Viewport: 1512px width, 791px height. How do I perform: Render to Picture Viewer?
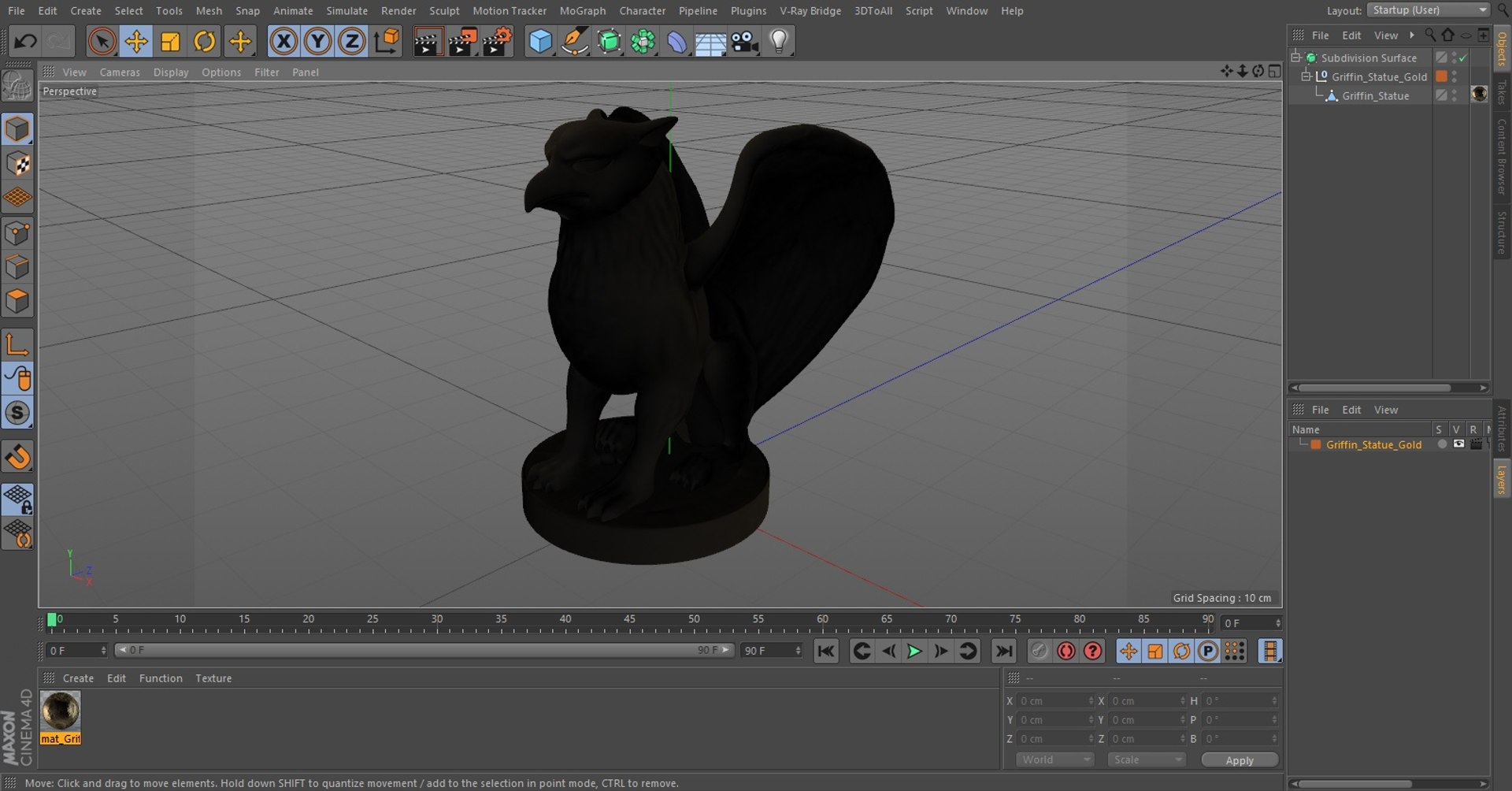462,41
